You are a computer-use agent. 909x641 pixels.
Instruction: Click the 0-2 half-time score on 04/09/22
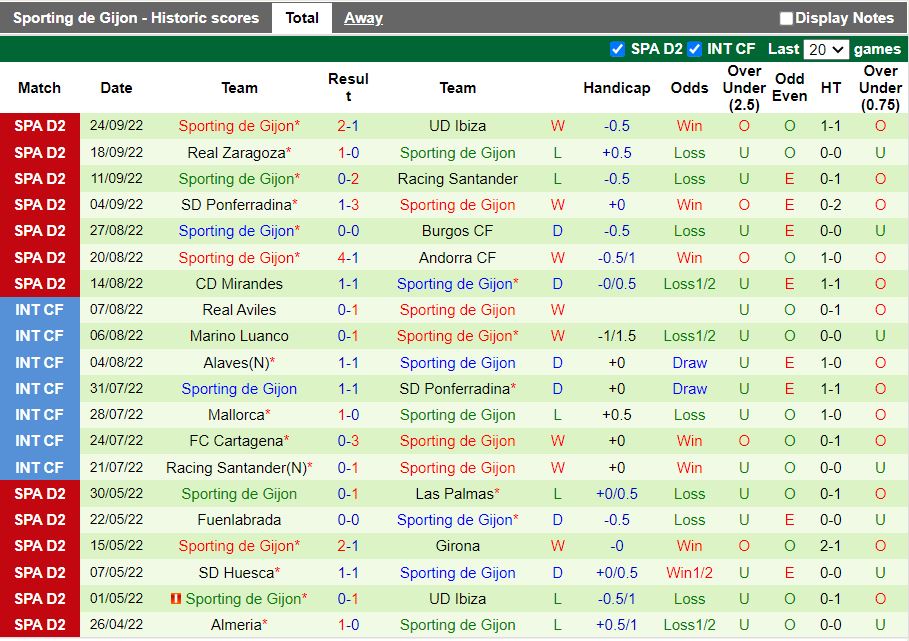point(830,205)
